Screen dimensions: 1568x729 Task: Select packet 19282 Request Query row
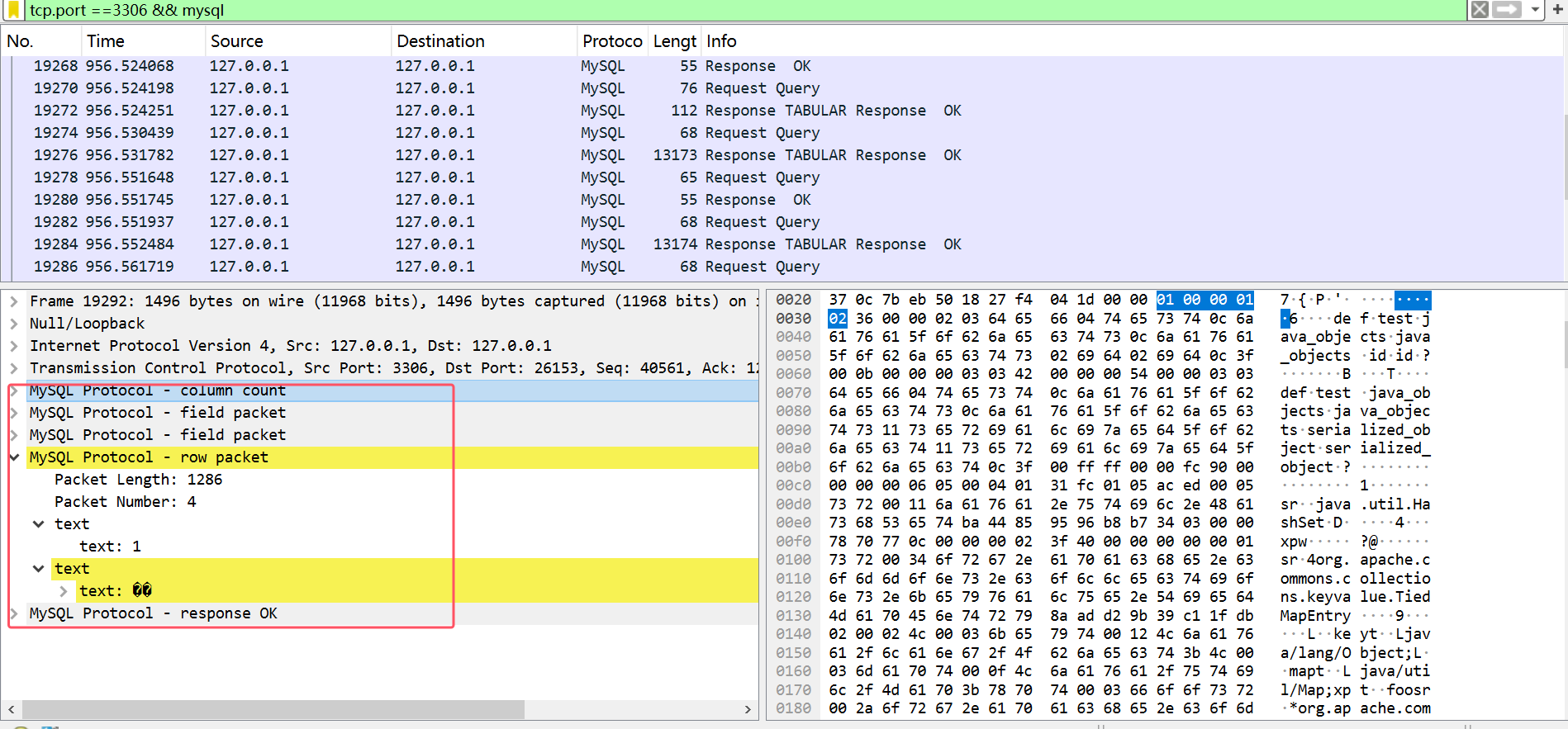click(781, 222)
